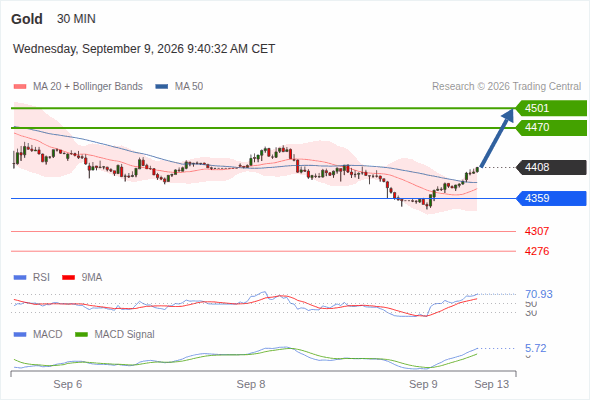Click the blue upward forecast arrow
Viewport: 590px width, 400px height.
[497, 138]
